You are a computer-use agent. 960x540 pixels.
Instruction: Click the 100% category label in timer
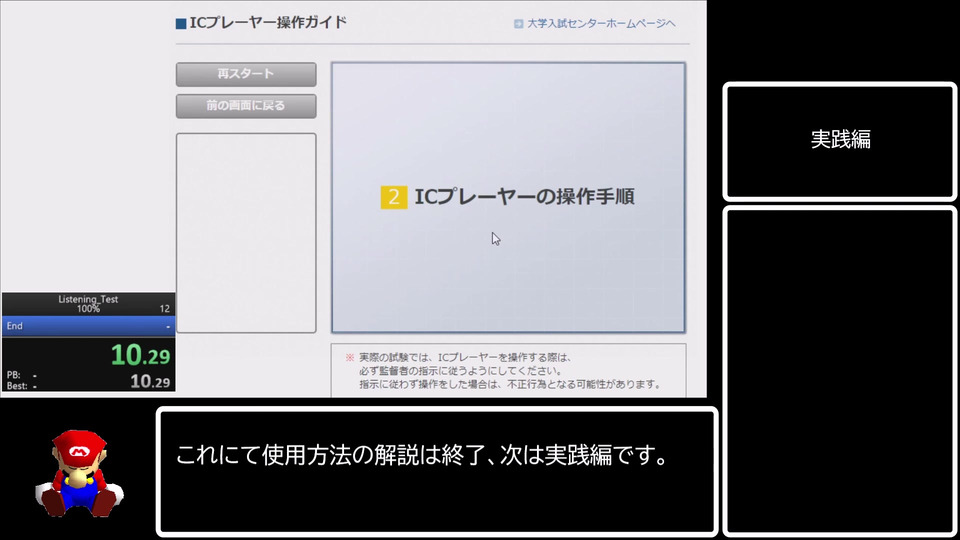88,309
